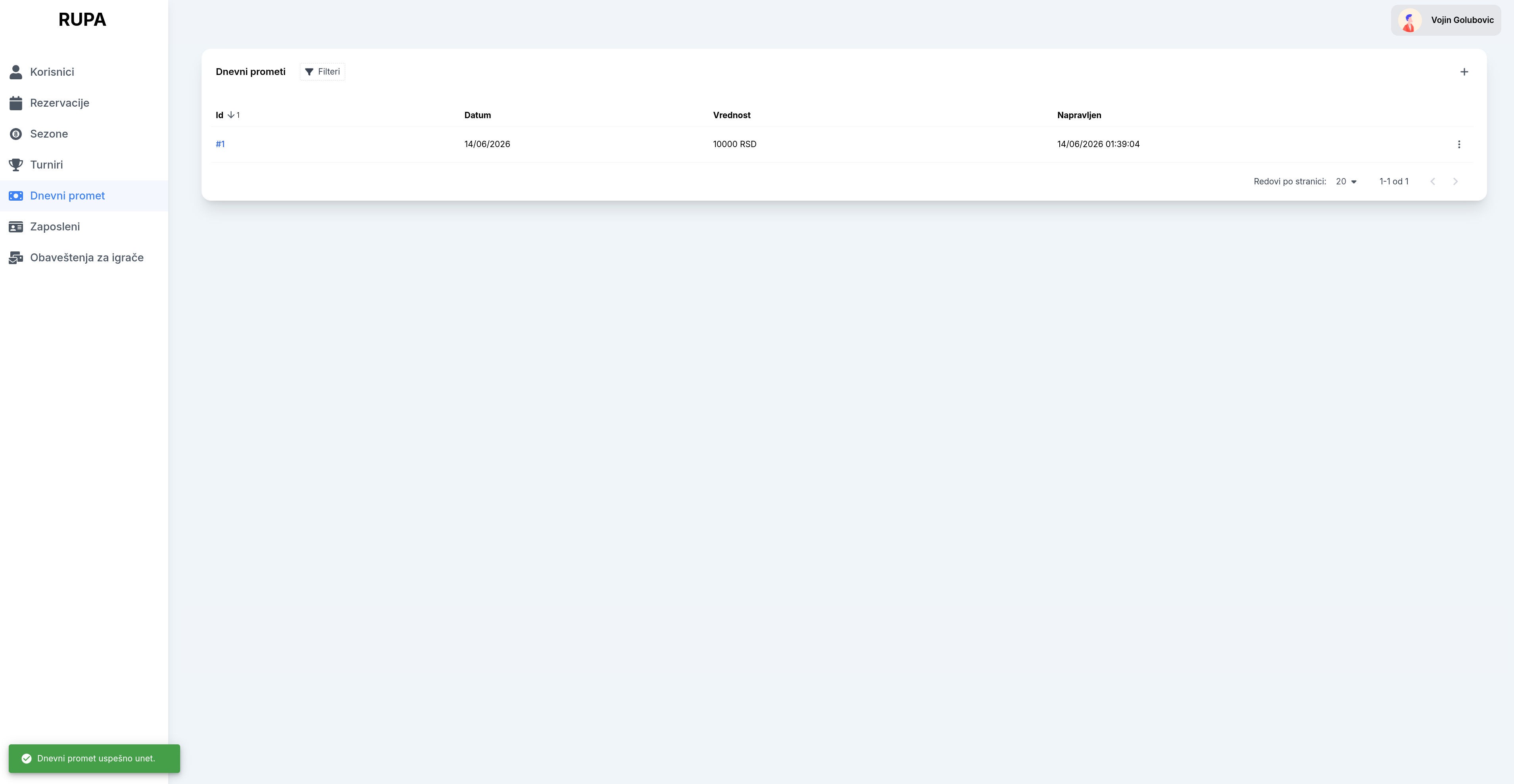Click the Id sort arrow icon
This screenshot has width=1514, height=784.
point(231,115)
